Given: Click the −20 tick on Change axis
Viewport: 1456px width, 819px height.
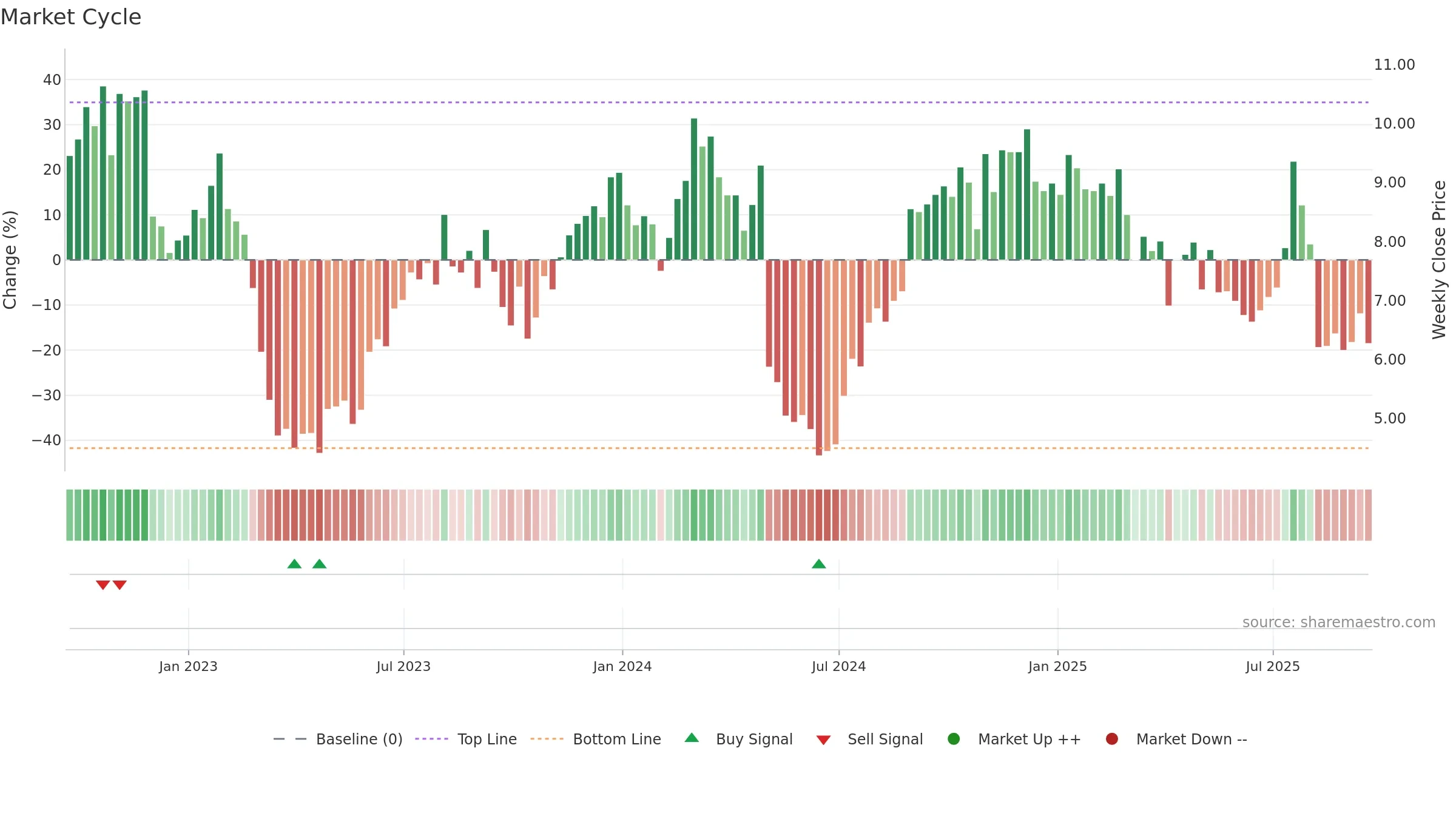Looking at the screenshot, I should tap(47, 350).
